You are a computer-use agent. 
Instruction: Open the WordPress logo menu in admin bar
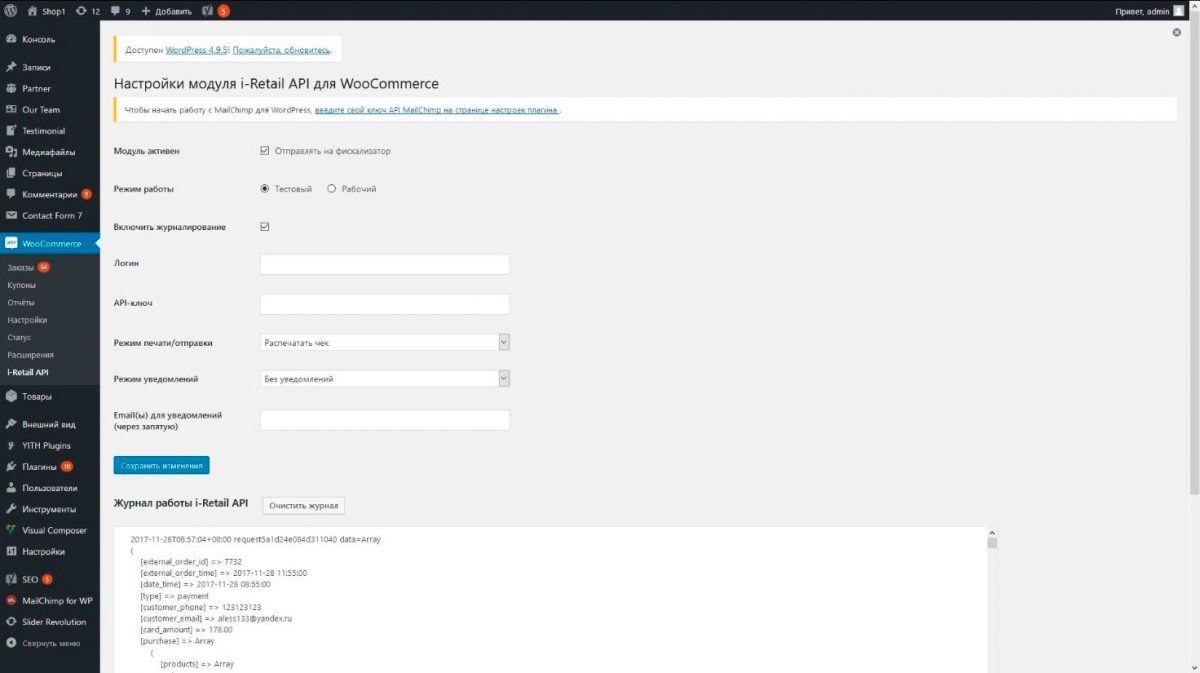click(10, 11)
